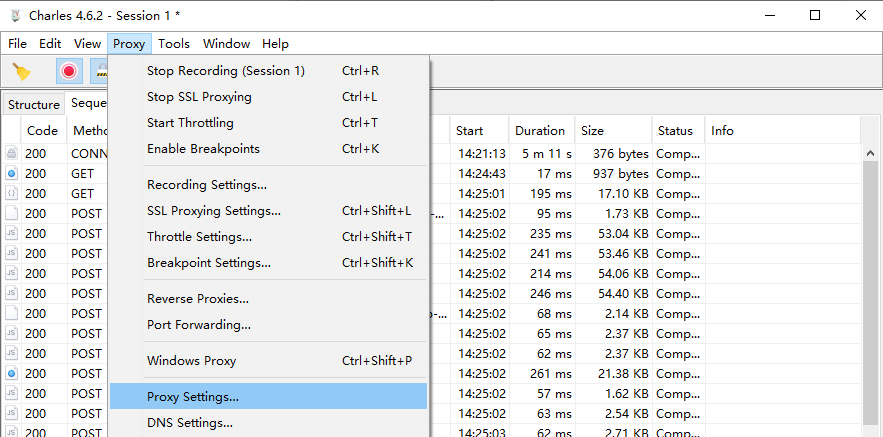Choose Start Throttling

[268, 123]
